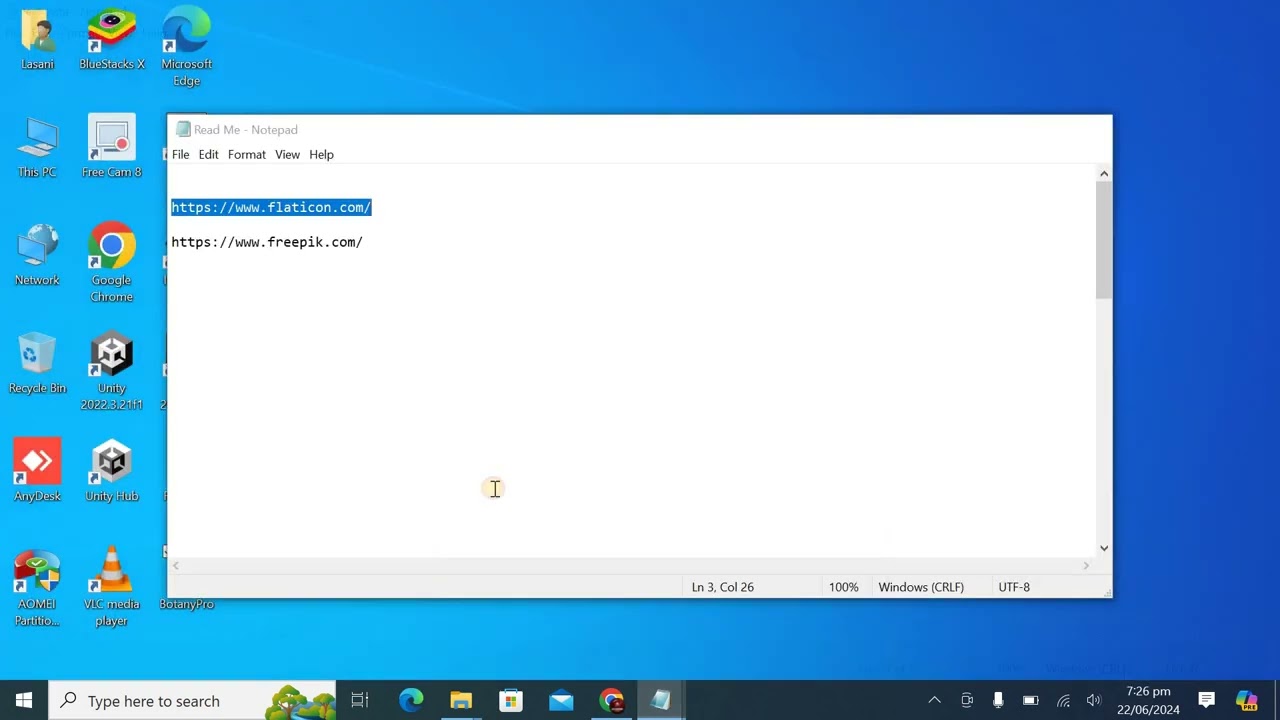Place the cursor in the freepik.com URL line

click(267, 242)
